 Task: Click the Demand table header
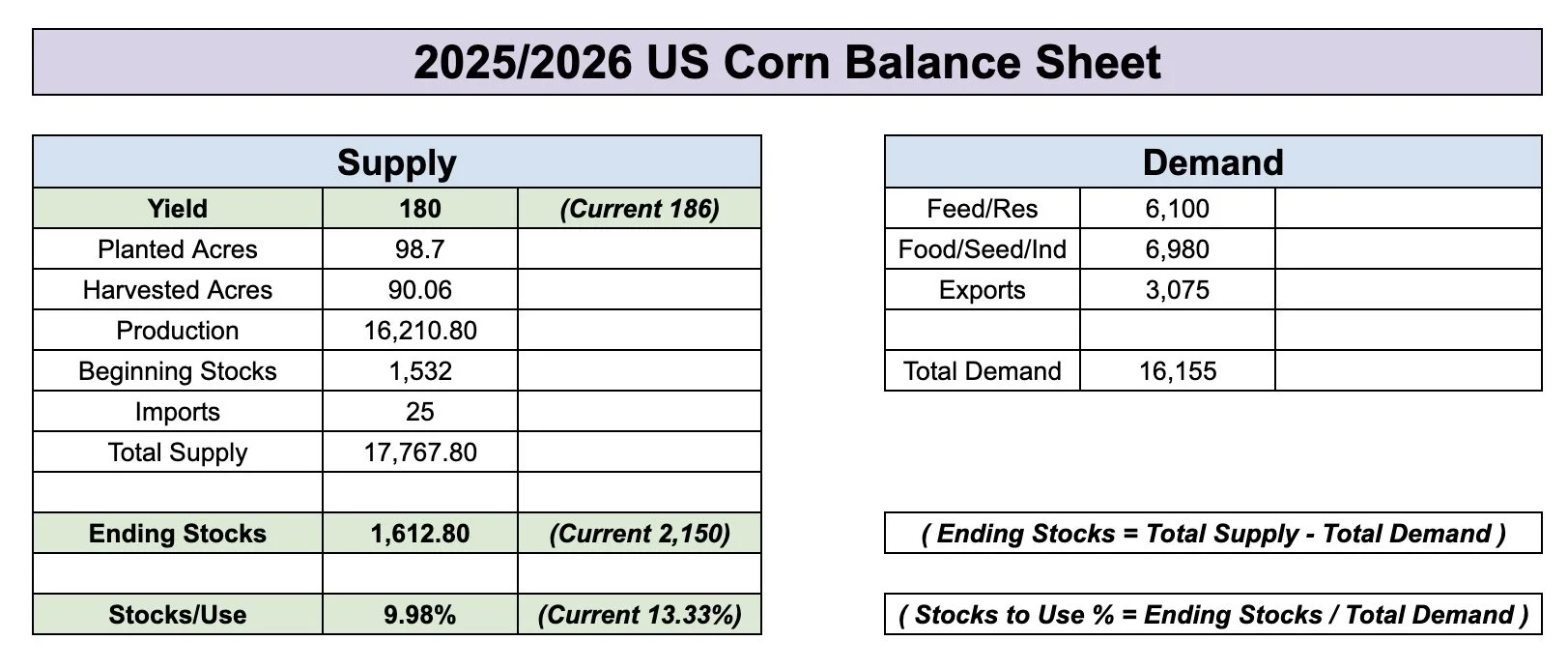tap(1213, 161)
